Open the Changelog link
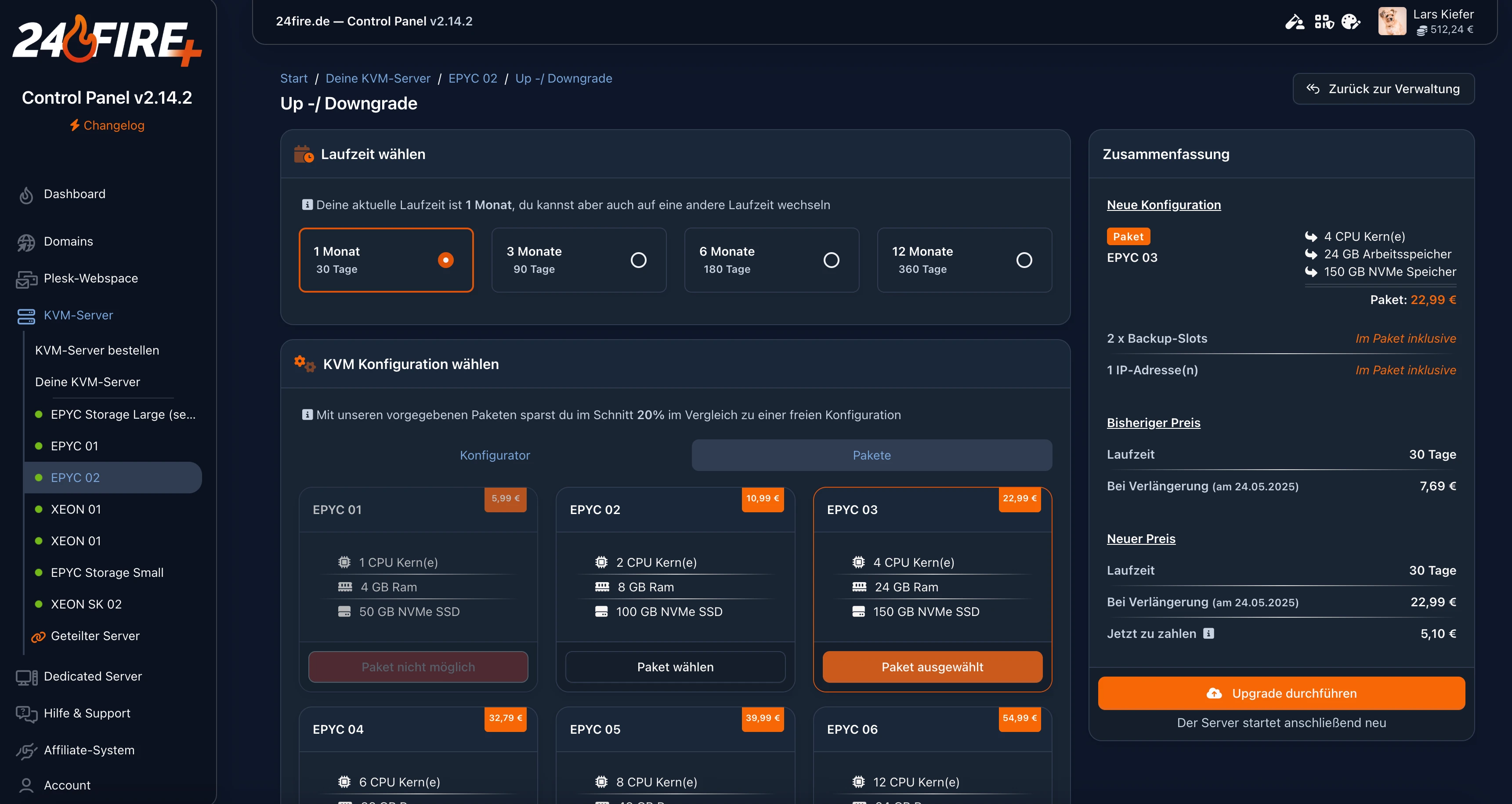1512x804 pixels. tap(107, 125)
